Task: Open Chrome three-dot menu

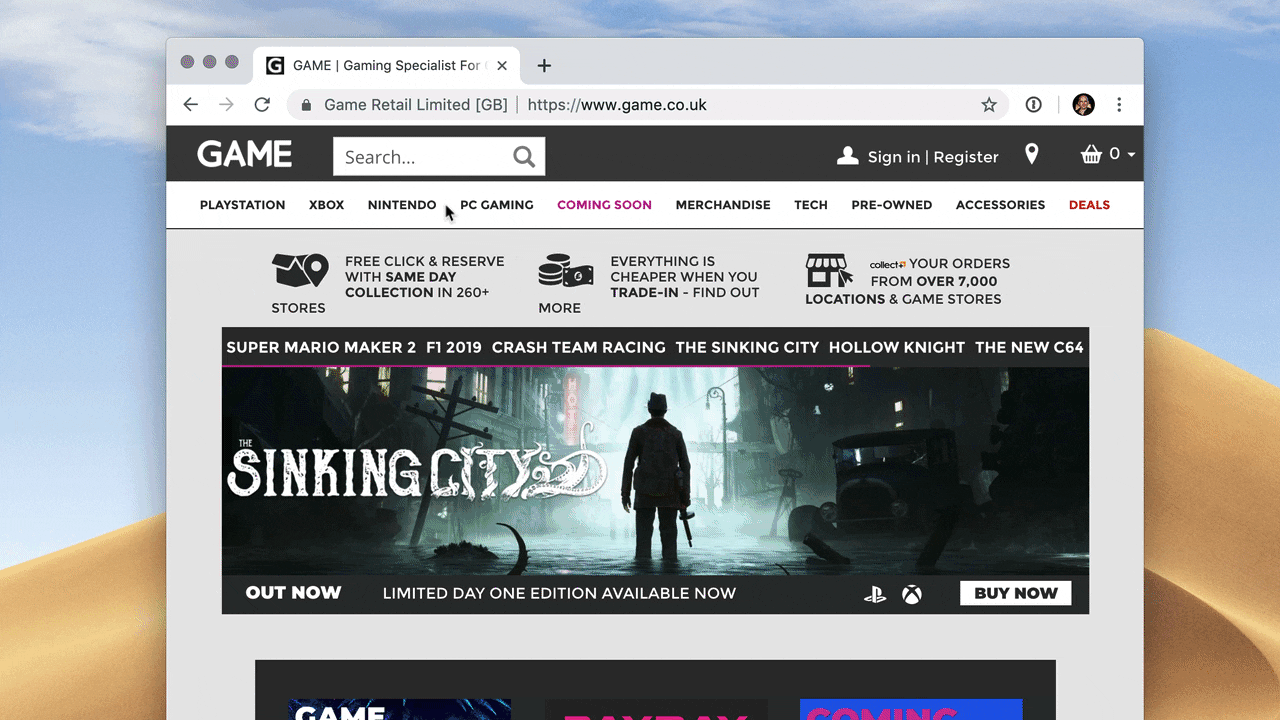Action: (1119, 105)
